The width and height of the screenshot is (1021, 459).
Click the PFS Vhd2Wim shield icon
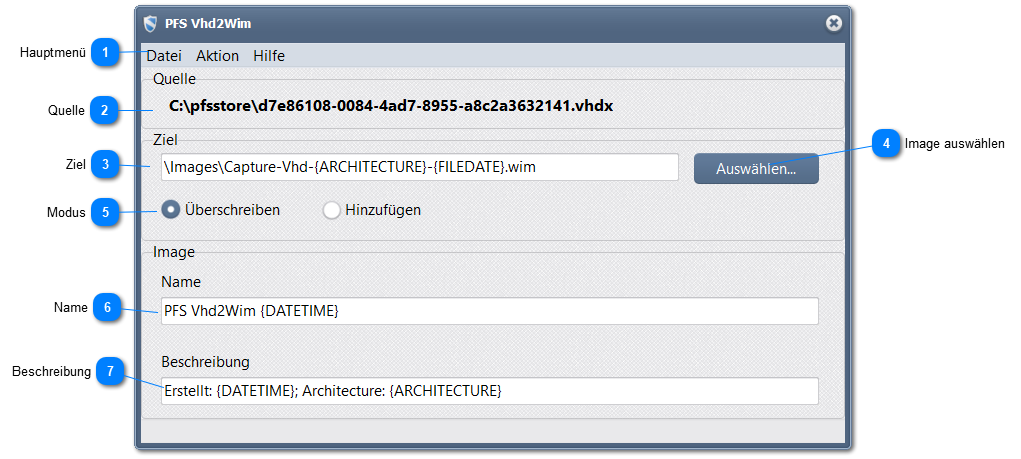click(151, 23)
